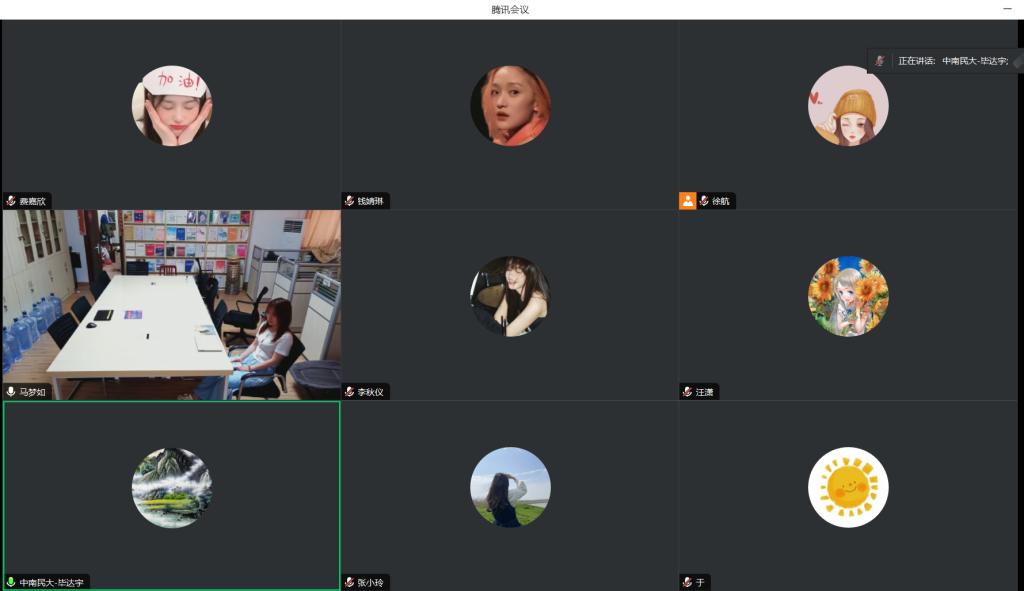Click the 腾讯会议 window title

[510, 9]
